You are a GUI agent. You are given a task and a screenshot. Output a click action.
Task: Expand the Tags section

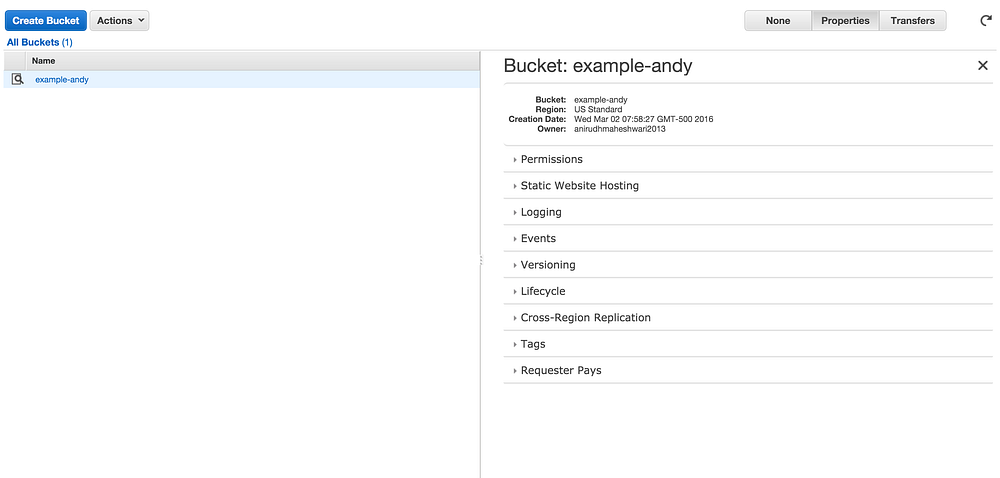pyautogui.click(x=748, y=344)
